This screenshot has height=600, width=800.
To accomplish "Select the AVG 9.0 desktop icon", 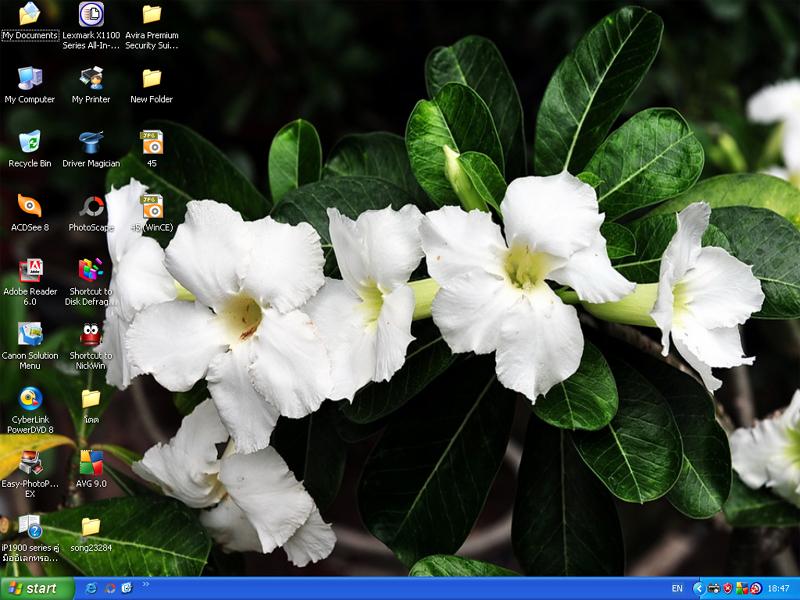I will pyautogui.click(x=91, y=462).
